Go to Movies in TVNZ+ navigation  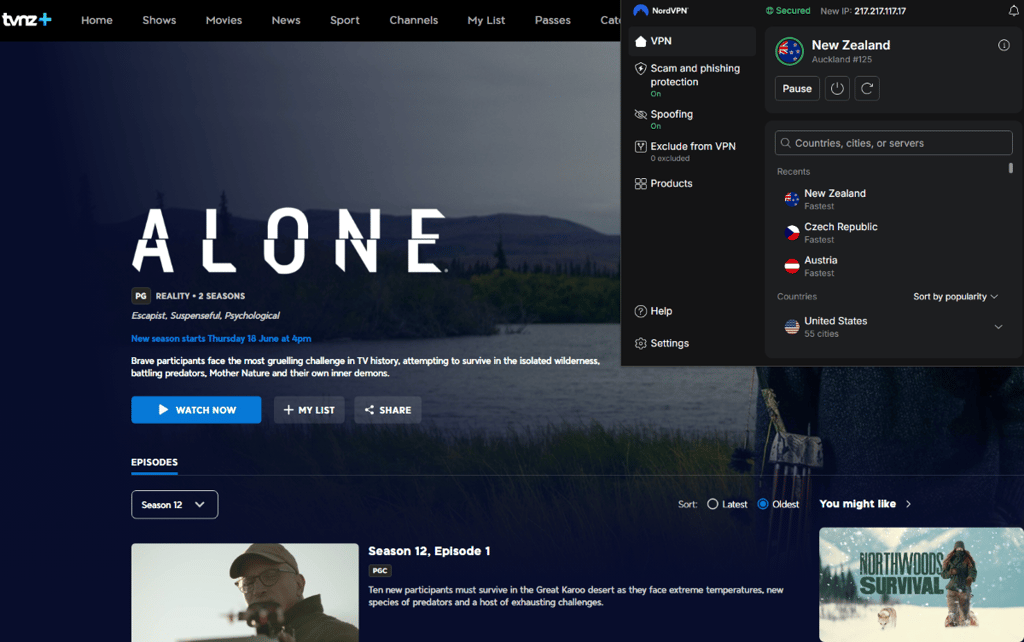point(224,20)
